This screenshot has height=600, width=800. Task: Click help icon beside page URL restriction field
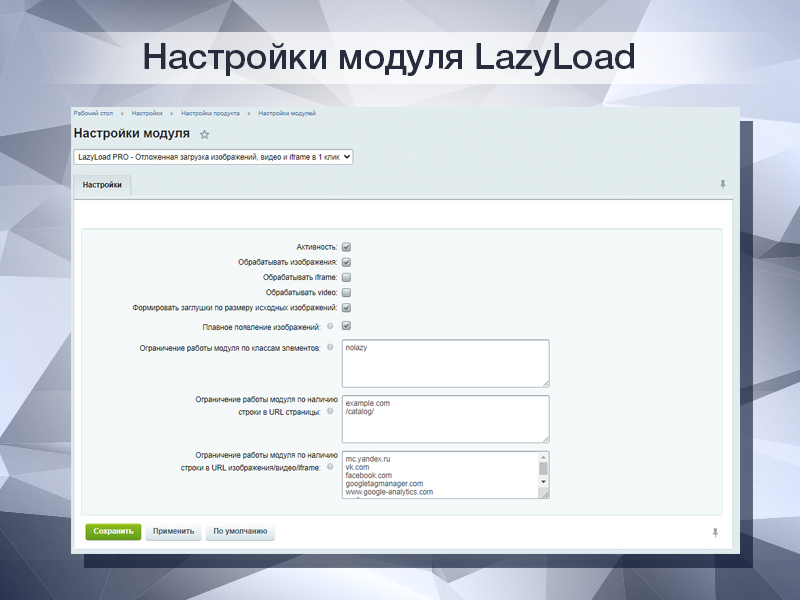[x=330, y=411]
